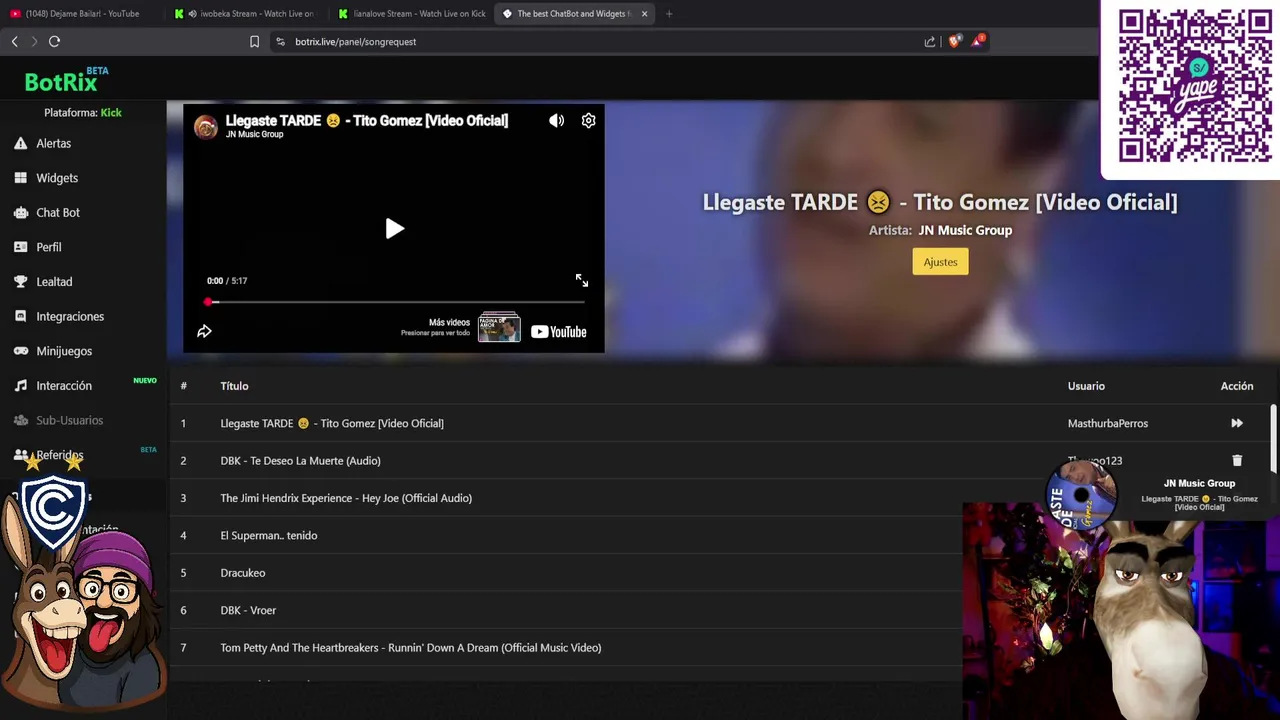Open the Más videos thumbnail
This screenshot has width=1280, height=720.
point(499,327)
